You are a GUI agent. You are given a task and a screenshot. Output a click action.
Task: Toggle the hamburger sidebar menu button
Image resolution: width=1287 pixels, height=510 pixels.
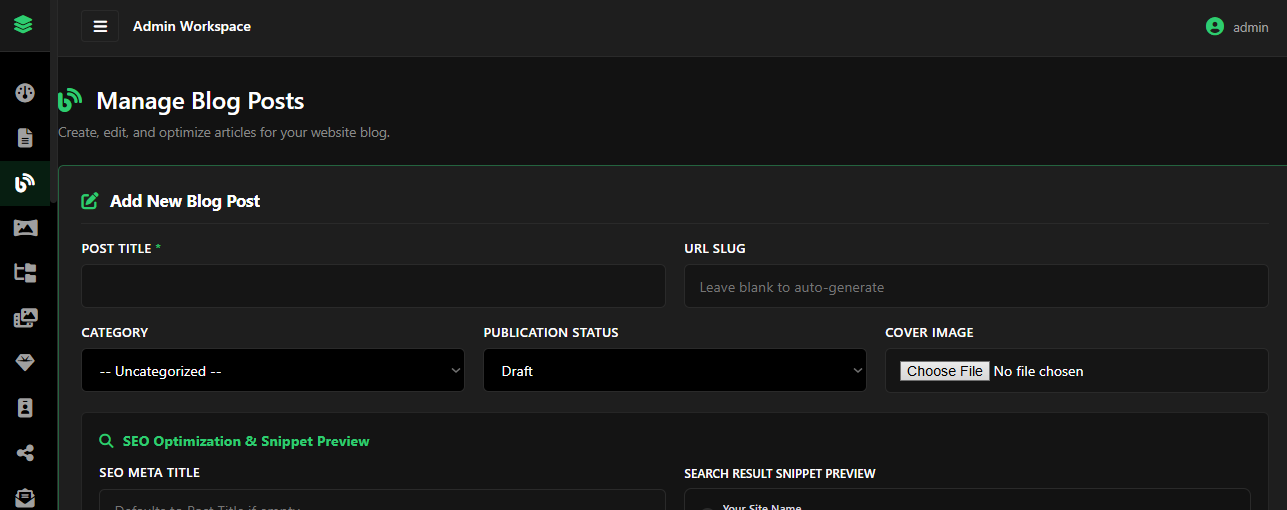pos(100,26)
